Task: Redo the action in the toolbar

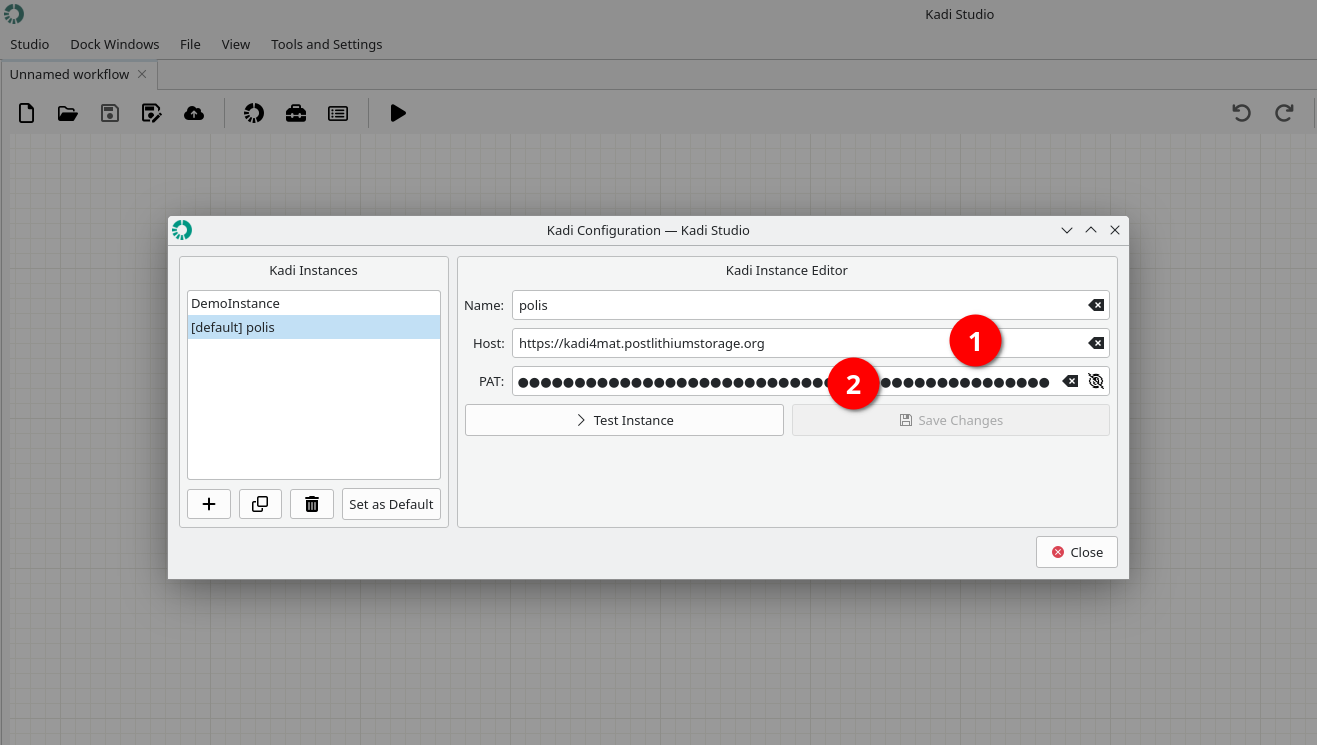Action: point(1284,113)
